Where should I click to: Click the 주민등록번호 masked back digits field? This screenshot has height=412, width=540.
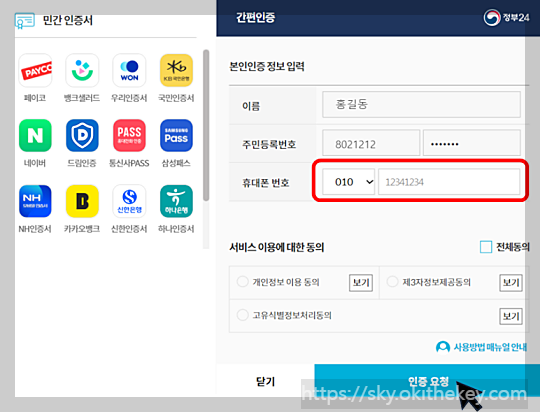471,143
